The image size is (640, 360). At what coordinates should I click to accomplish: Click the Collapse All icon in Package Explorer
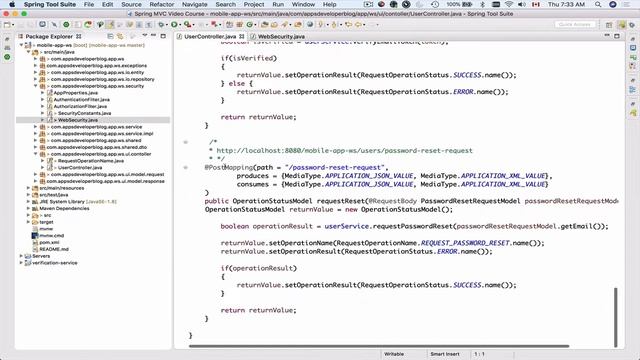(x=110, y=36)
